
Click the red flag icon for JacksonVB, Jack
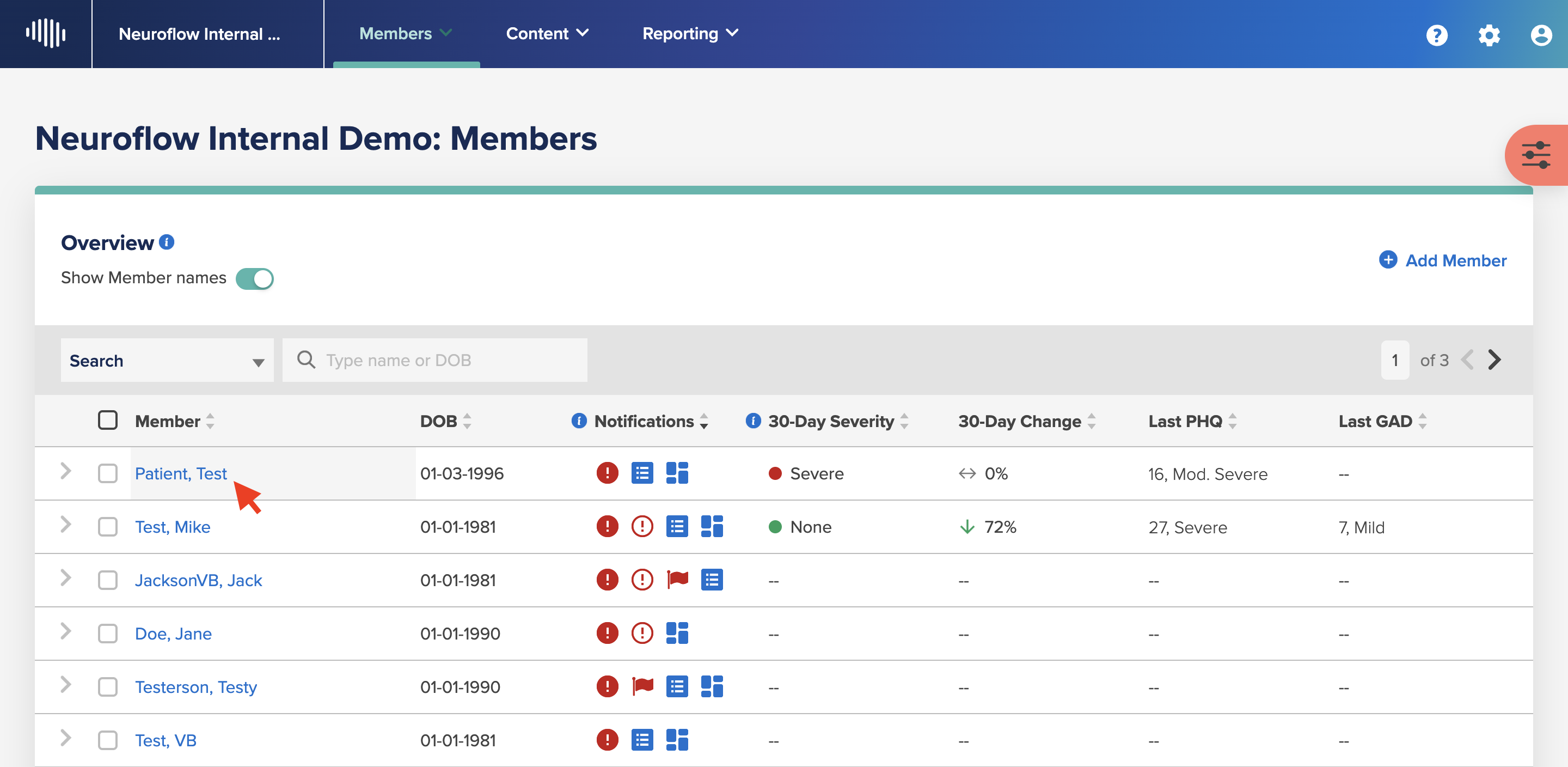pos(677,579)
